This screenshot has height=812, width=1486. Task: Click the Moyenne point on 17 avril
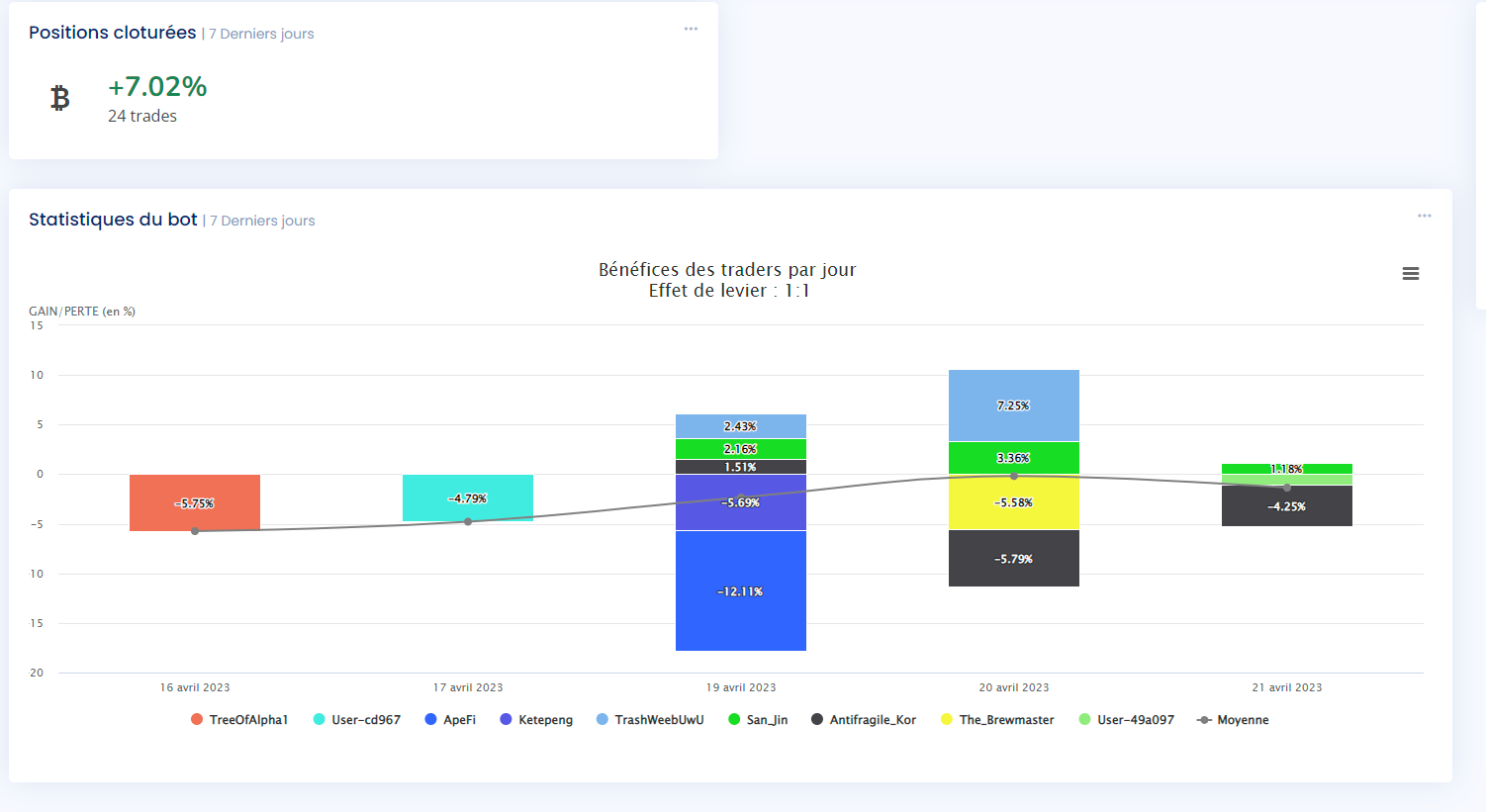click(468, 521)
